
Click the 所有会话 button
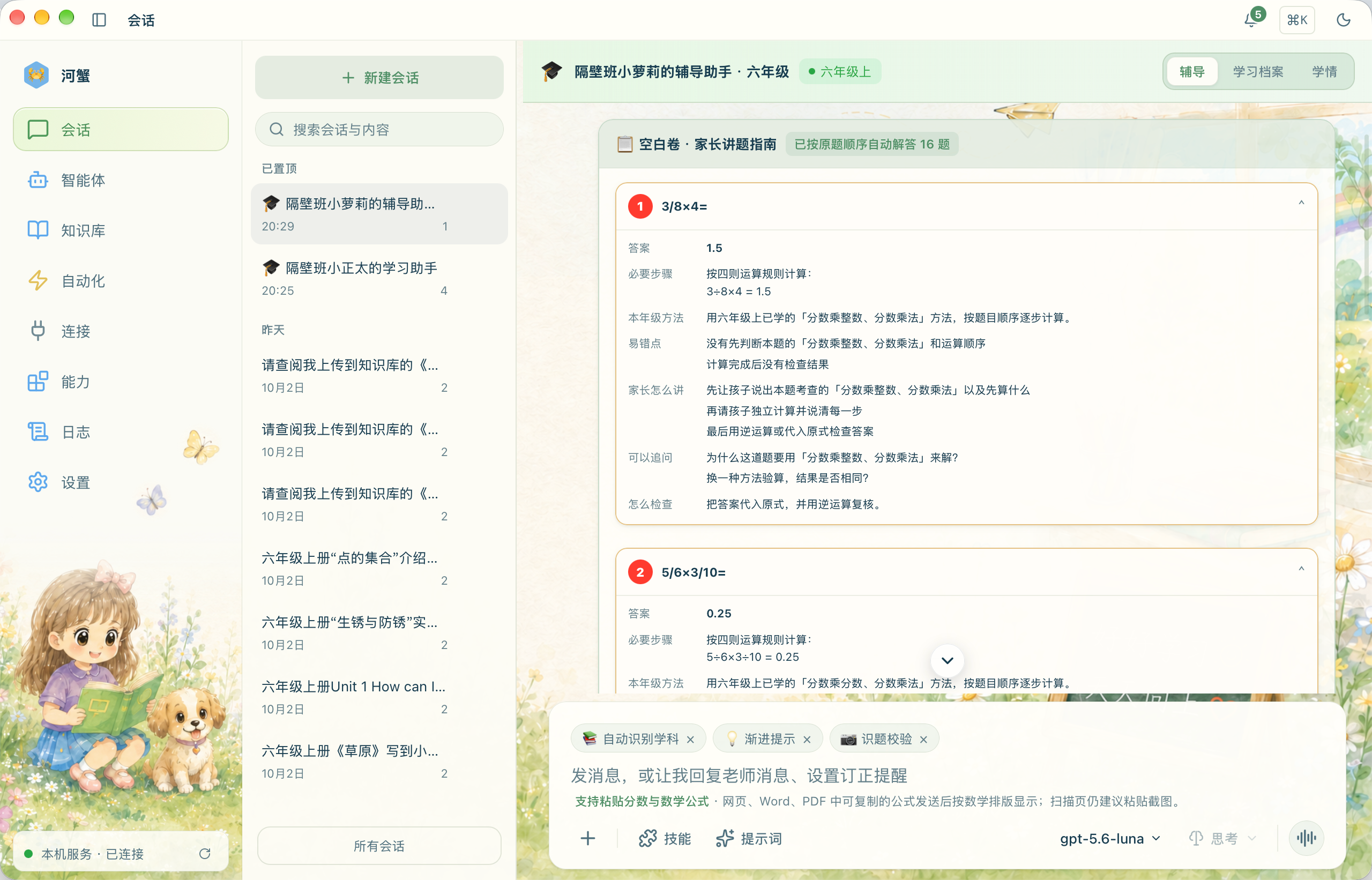pyautogui.click(x=379, y=846)
